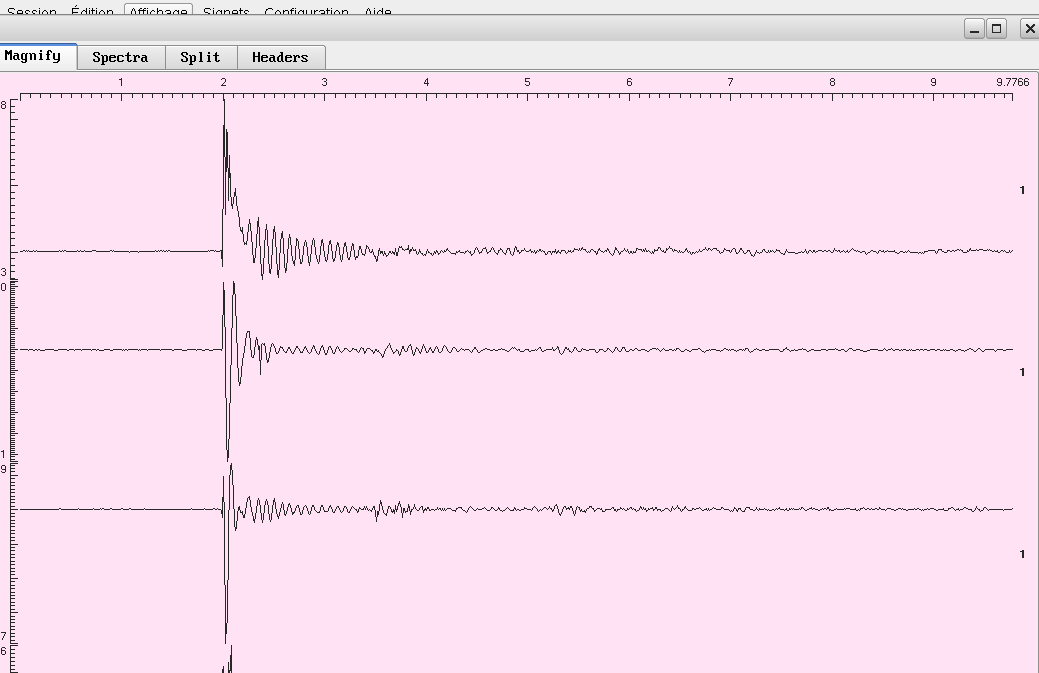Select the Headers tab
Viewport: 1039px width, 673px height.
tap(280, 57)
